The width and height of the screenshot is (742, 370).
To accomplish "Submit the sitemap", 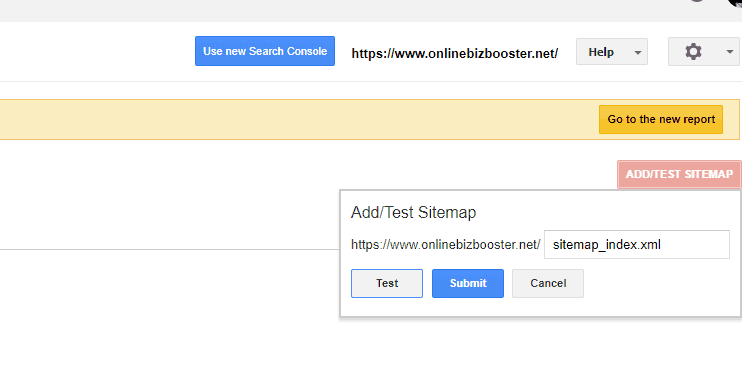I will [x=468, y=283].
